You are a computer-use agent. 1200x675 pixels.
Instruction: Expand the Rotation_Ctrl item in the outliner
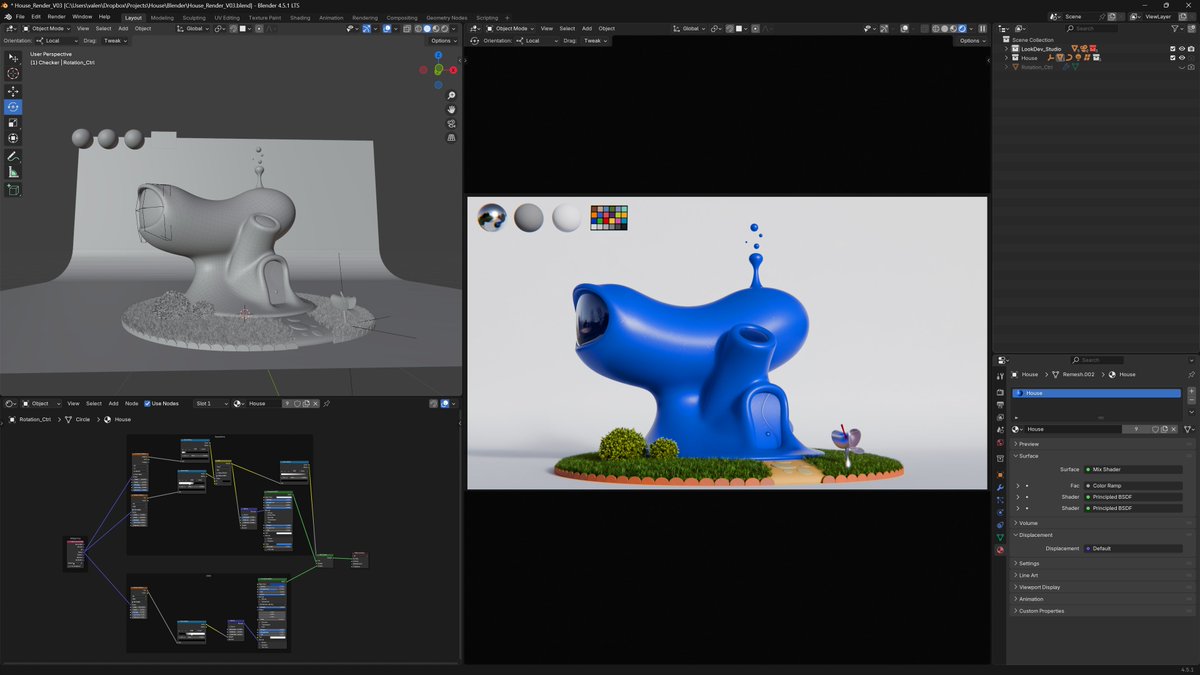1007,66
